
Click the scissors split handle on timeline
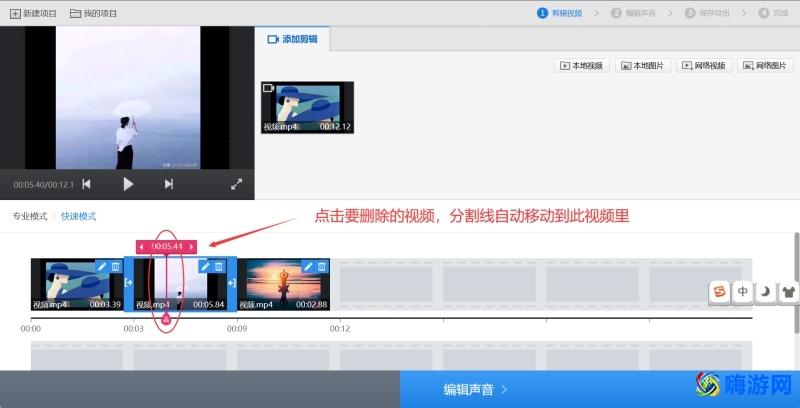coord(166,320)
